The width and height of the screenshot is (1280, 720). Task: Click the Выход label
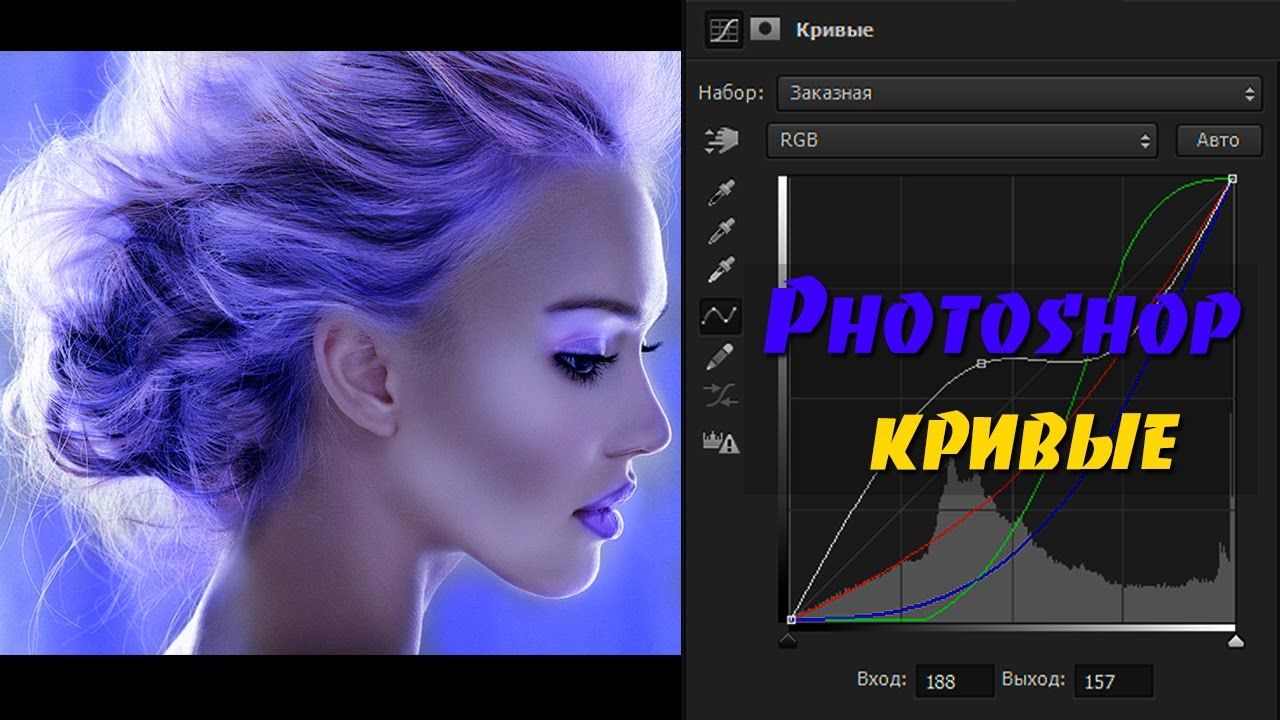(1034, 681)
